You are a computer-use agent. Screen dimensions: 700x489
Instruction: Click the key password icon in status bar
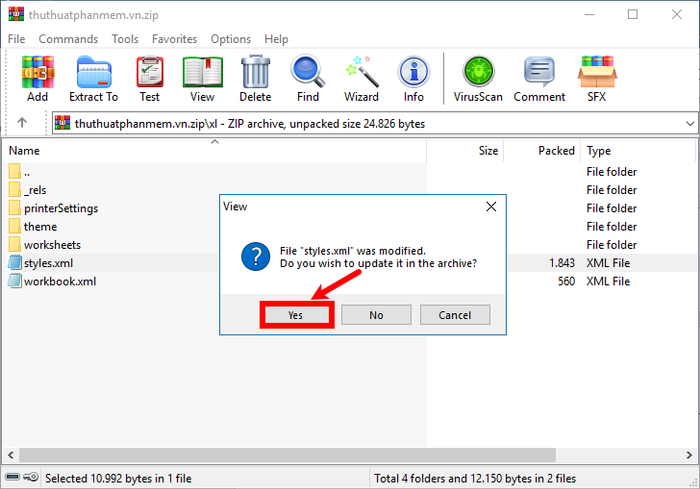31,477
